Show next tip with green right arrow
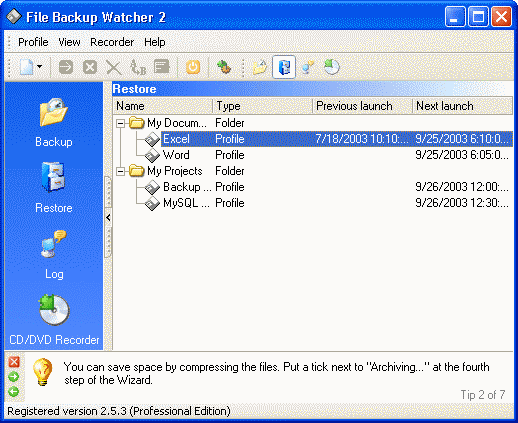This screenshot has height=423, width=518. point(14,377)
